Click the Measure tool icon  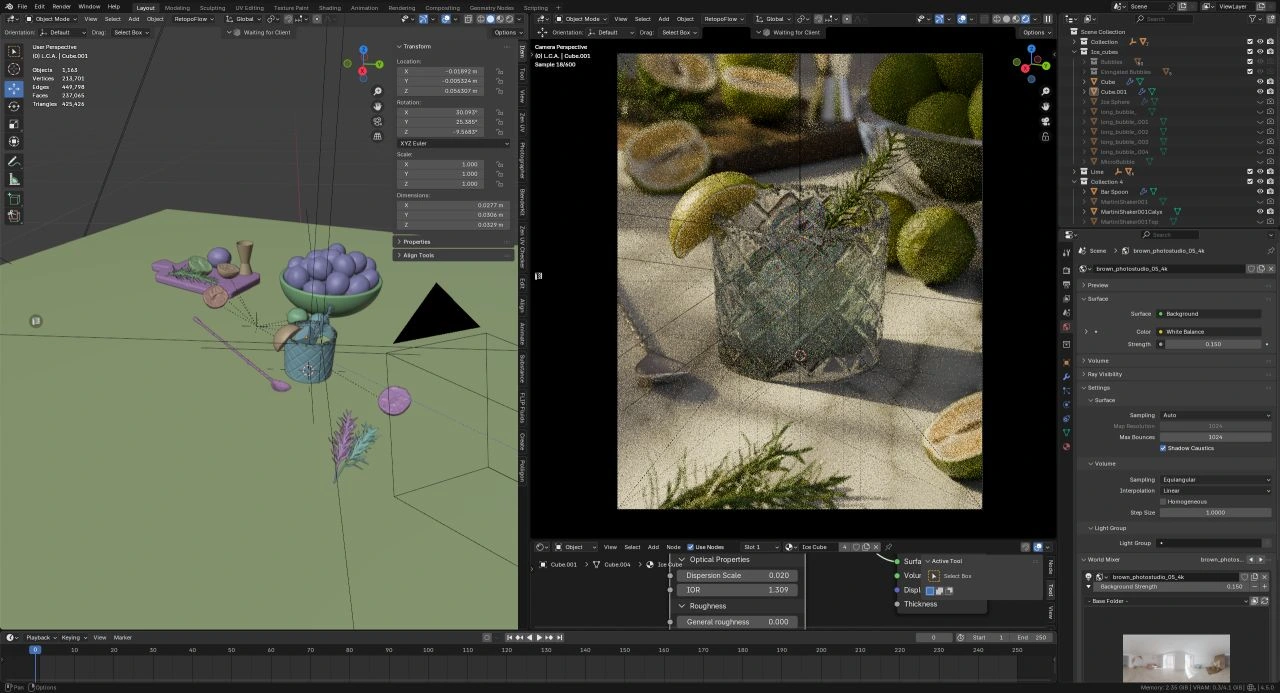14,179
